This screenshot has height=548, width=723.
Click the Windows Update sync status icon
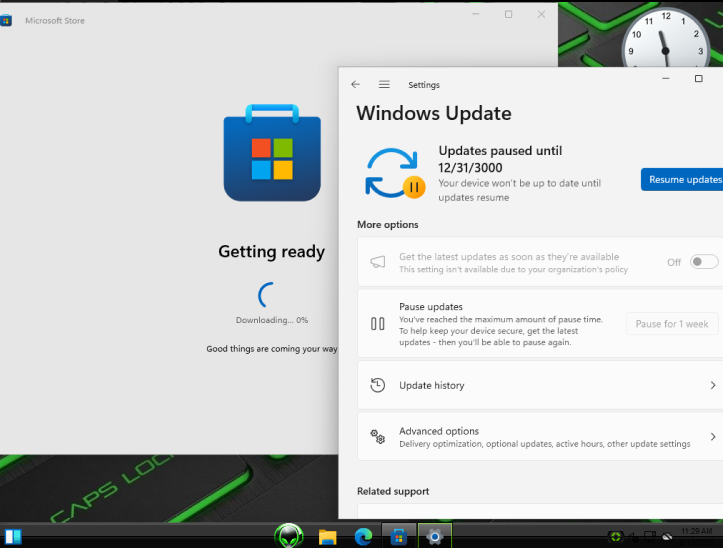tap(395, 173)
